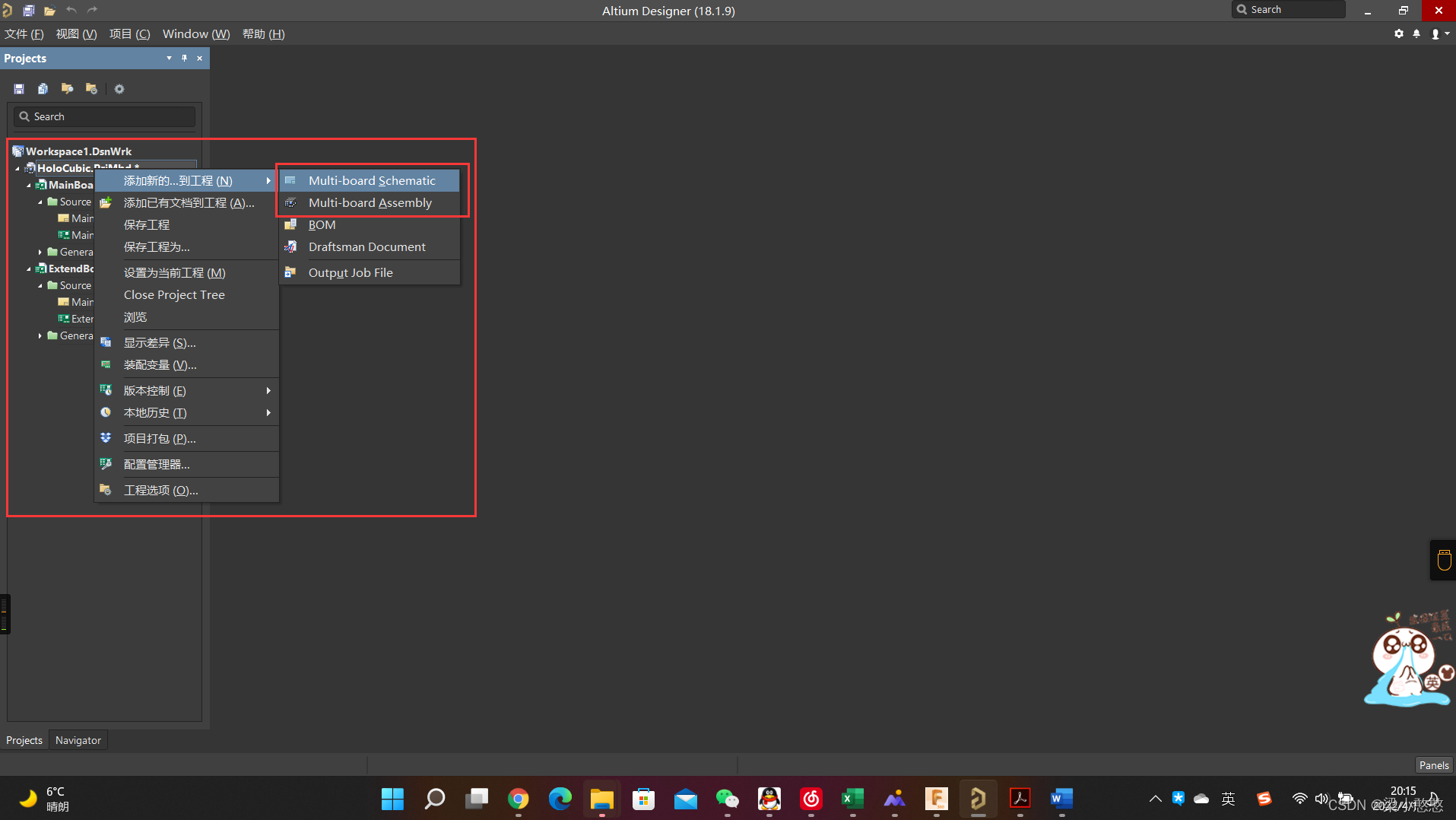Click the notification bell icon at top right
Screen dimensions: 1456x820
point(1416,34)
